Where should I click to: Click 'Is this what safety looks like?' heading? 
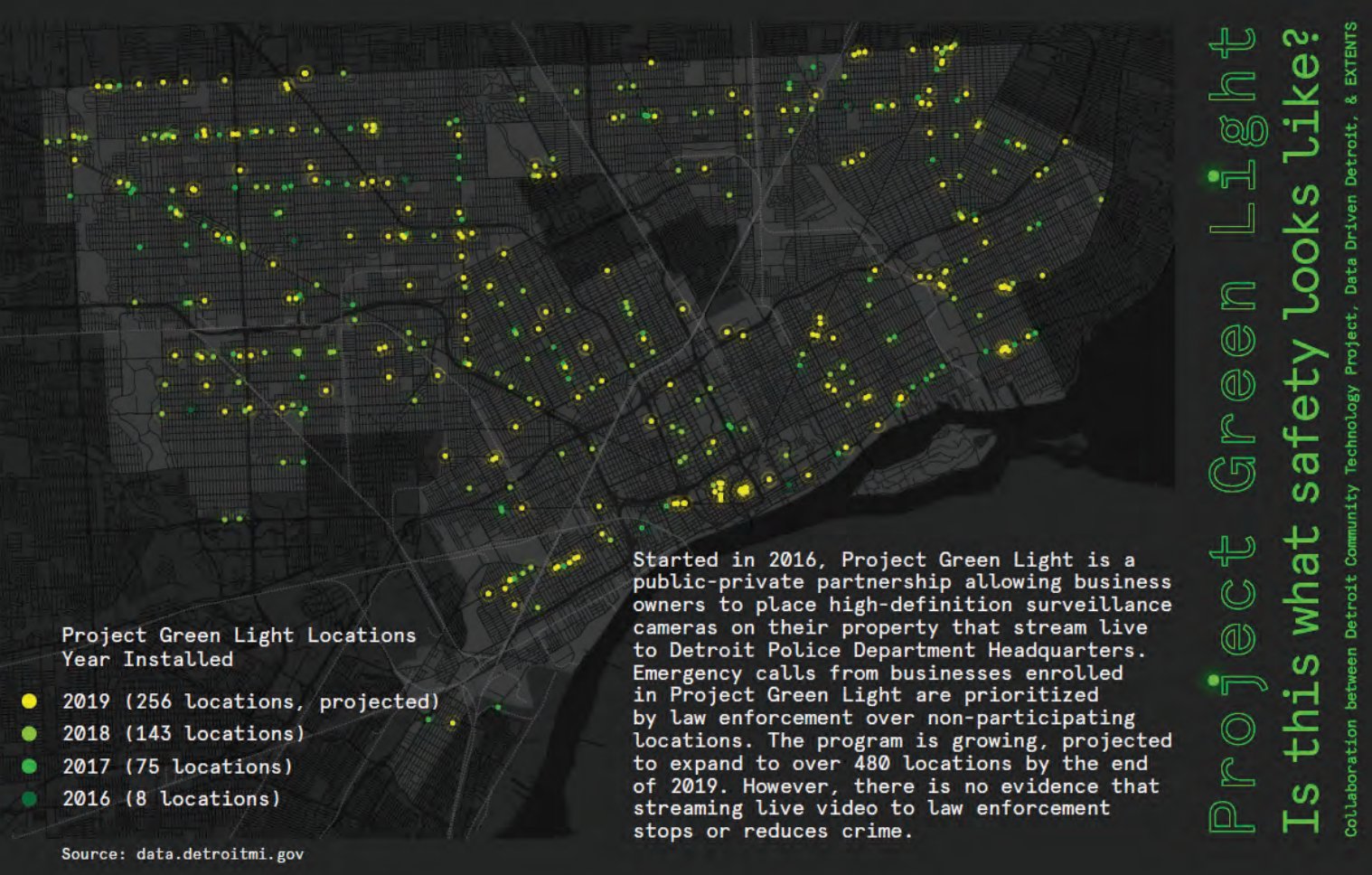[x=1302, y=429]
